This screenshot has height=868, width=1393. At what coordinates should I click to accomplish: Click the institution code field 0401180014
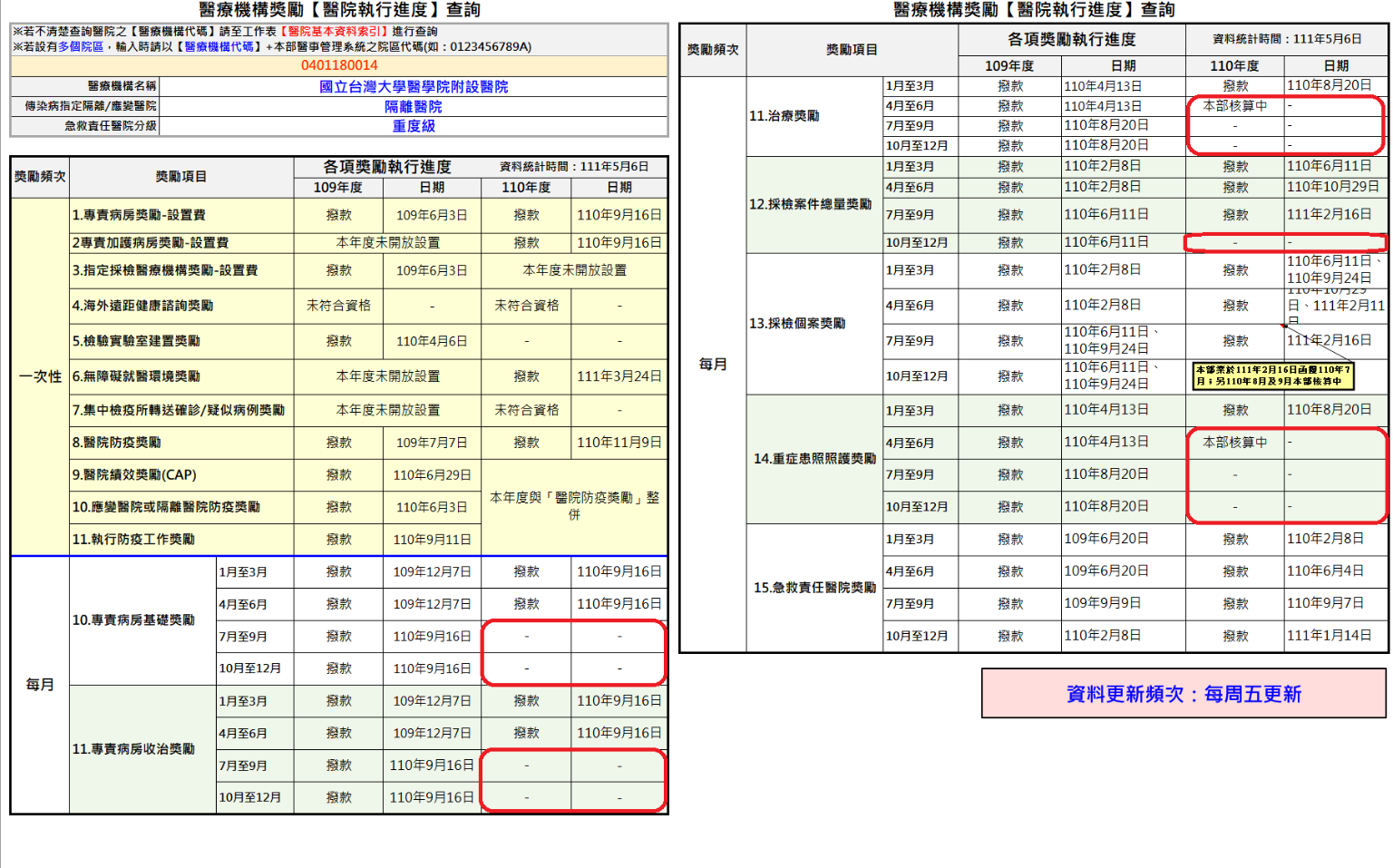pyautogui.click(x=339, y=65)
